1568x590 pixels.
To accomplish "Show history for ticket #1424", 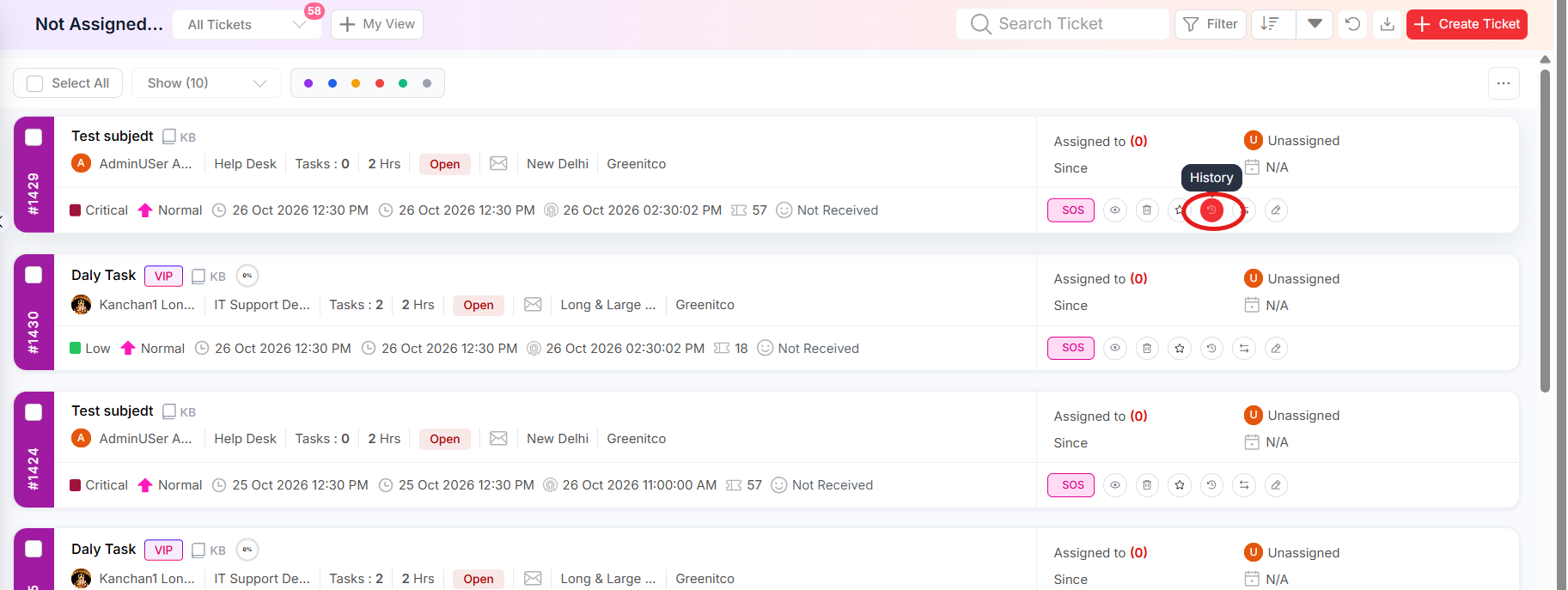I will click(x=1211, y=485).
